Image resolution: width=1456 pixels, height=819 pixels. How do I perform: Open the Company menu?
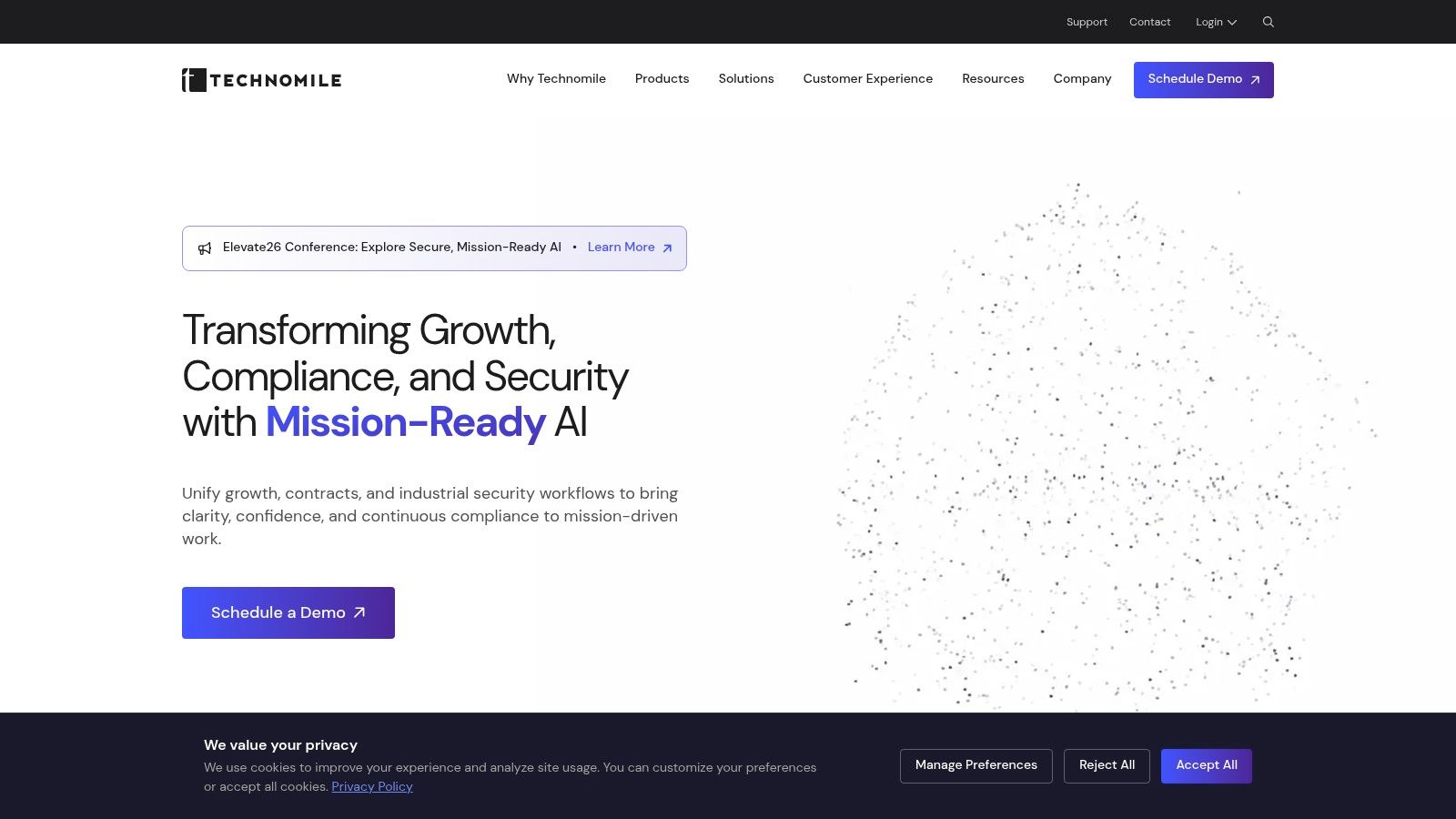(x=1082, y=79)
